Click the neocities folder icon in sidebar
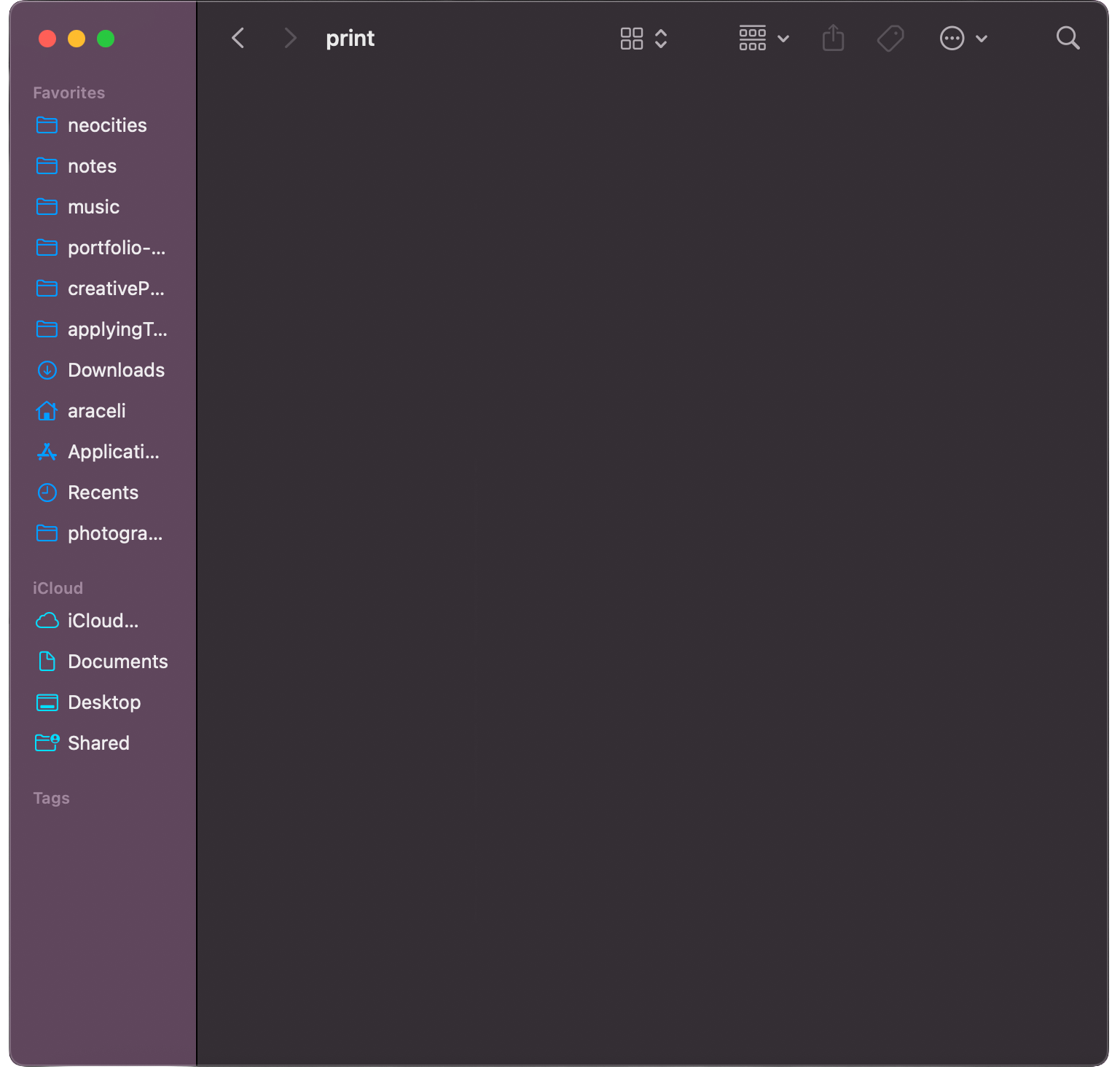The width and height of the screenshot is (1120, 1074). pyautogui.click(x=47, y=125)
